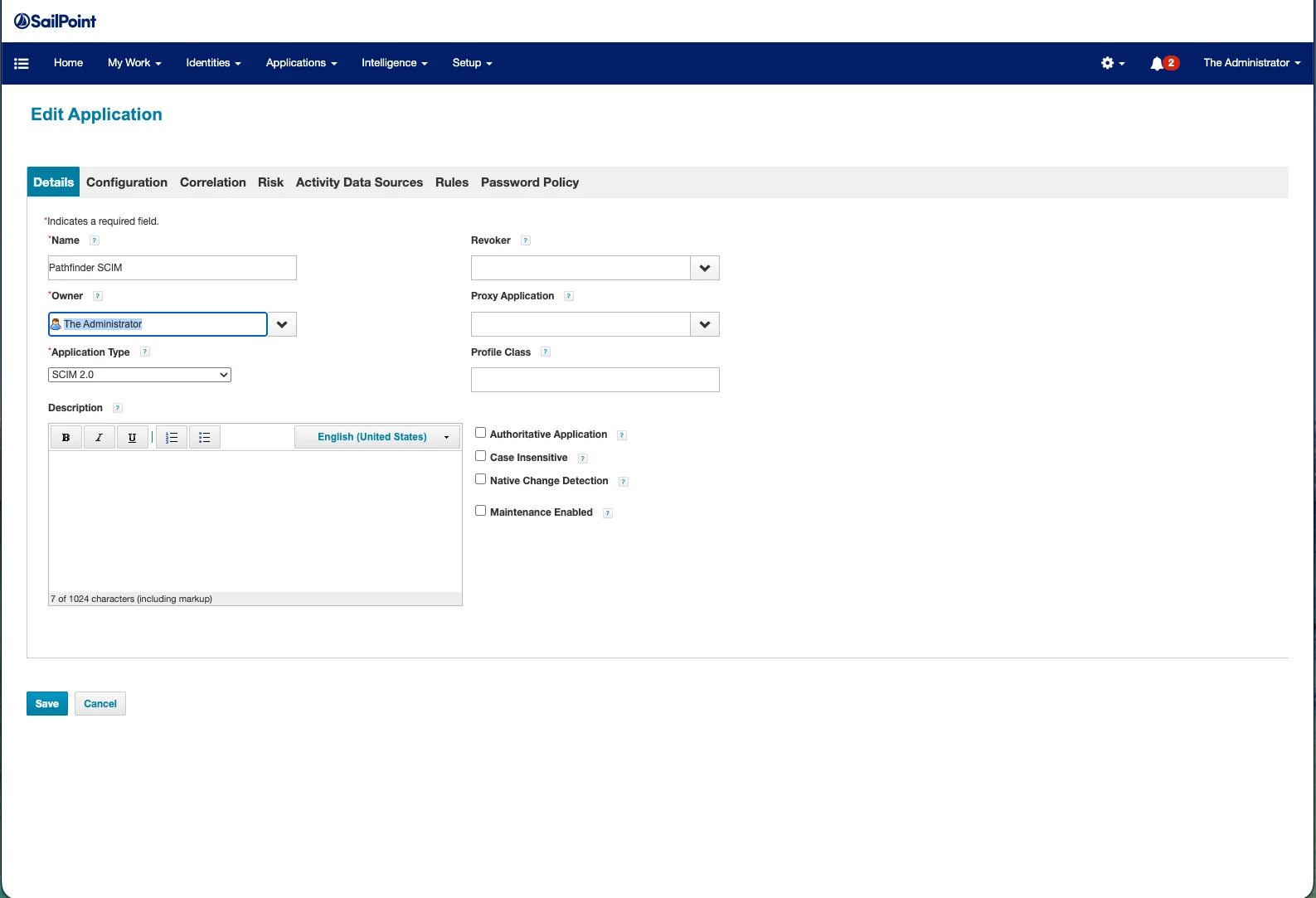Click the Cancel button

point(100,704)
